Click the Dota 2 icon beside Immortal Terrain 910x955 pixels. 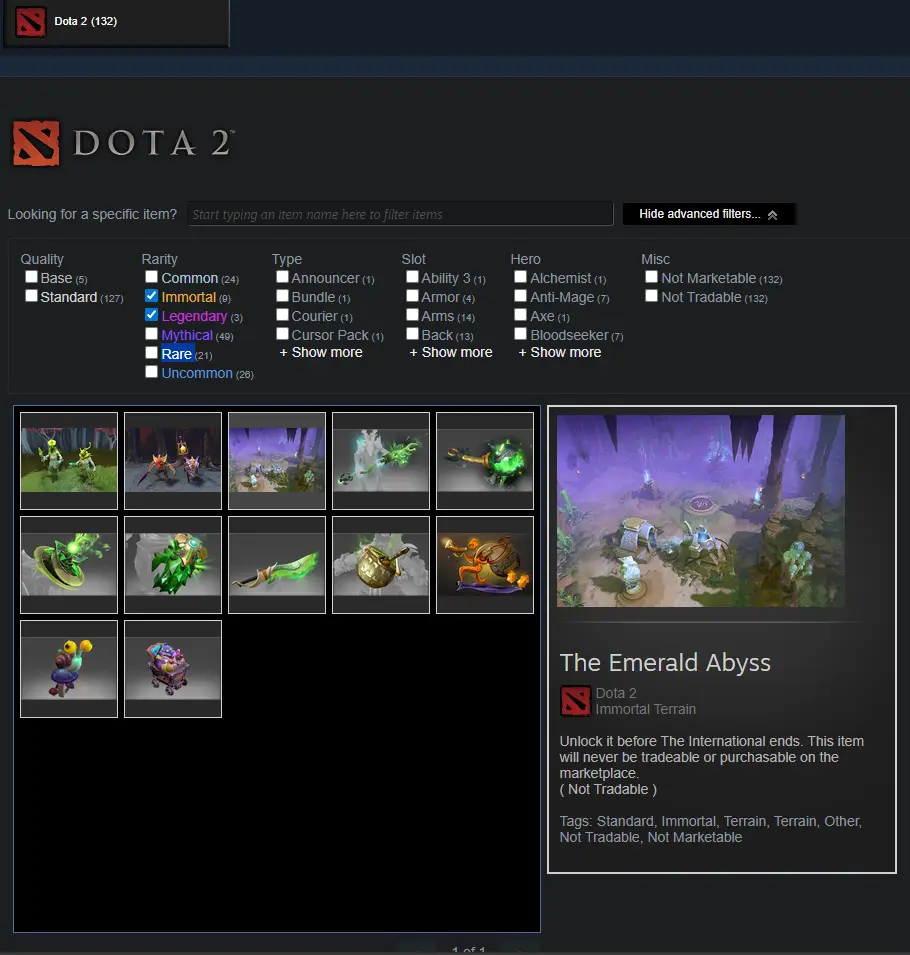tap(575, 701)
